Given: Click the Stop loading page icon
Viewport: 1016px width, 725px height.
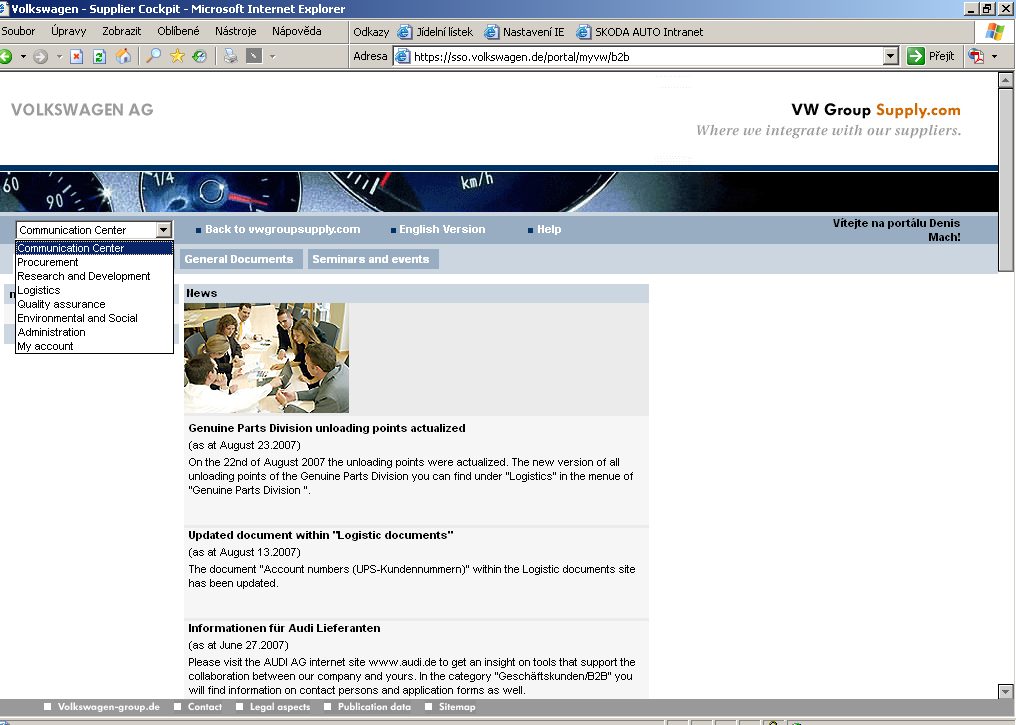Looking at the screenshot, I should tap(76, 57).
